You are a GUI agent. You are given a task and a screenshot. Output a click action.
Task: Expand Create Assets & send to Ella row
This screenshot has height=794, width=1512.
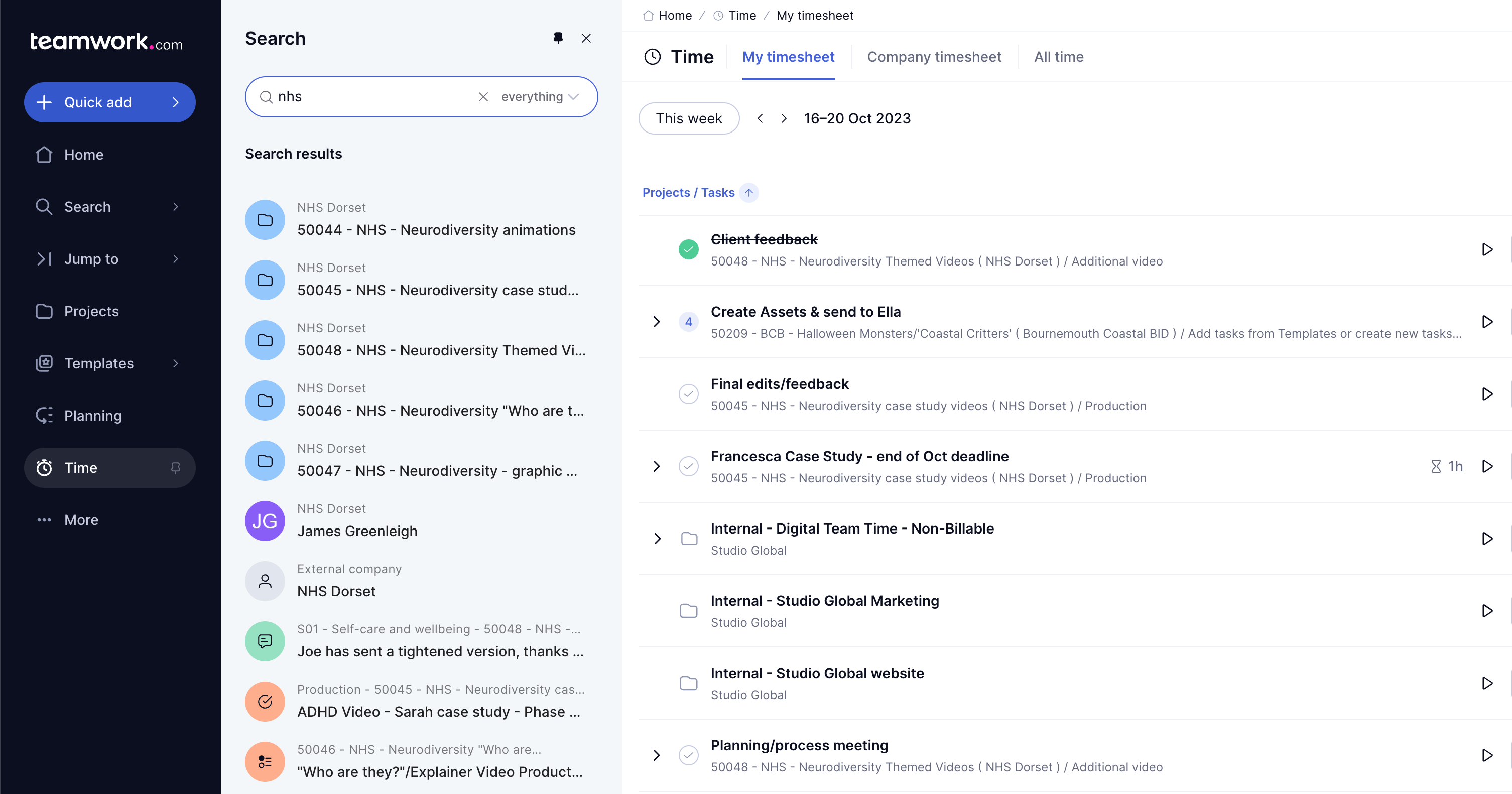pyautogui.click(x=657, y=322)
